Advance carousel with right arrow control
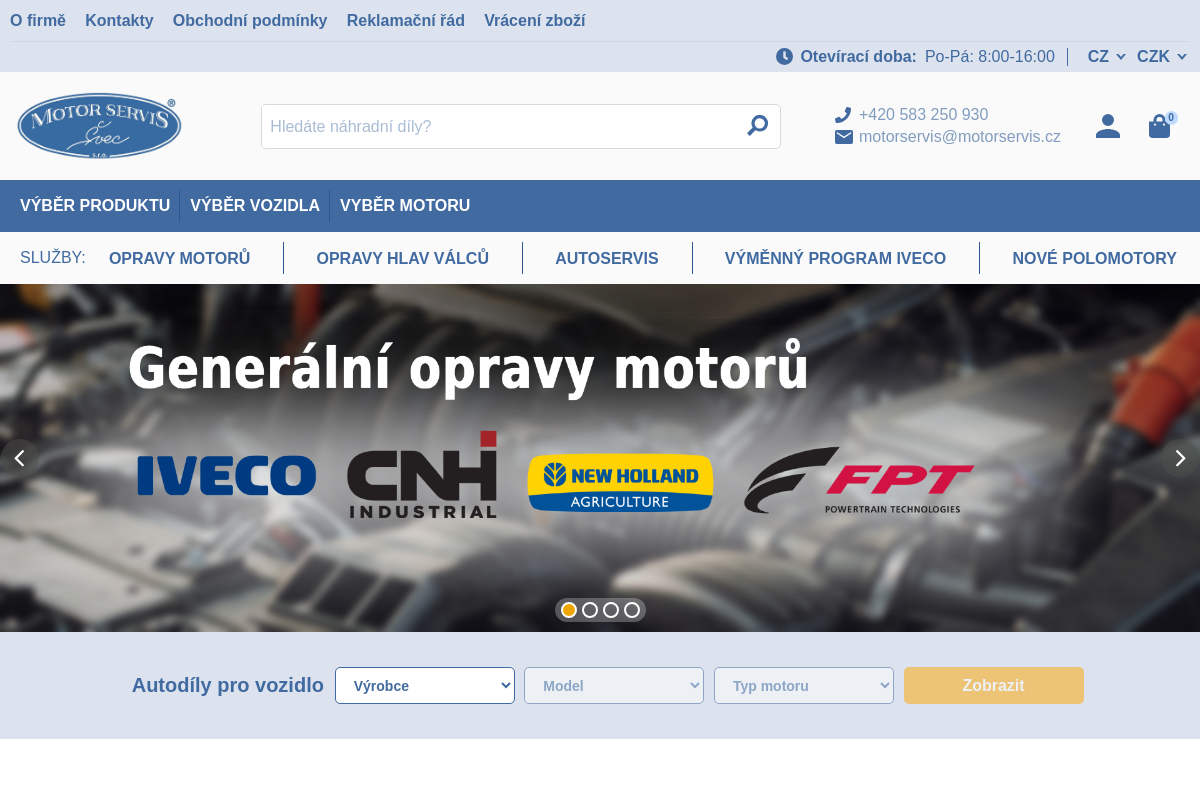Screen dimensions: 1200x800 [x=1180, y=457]
